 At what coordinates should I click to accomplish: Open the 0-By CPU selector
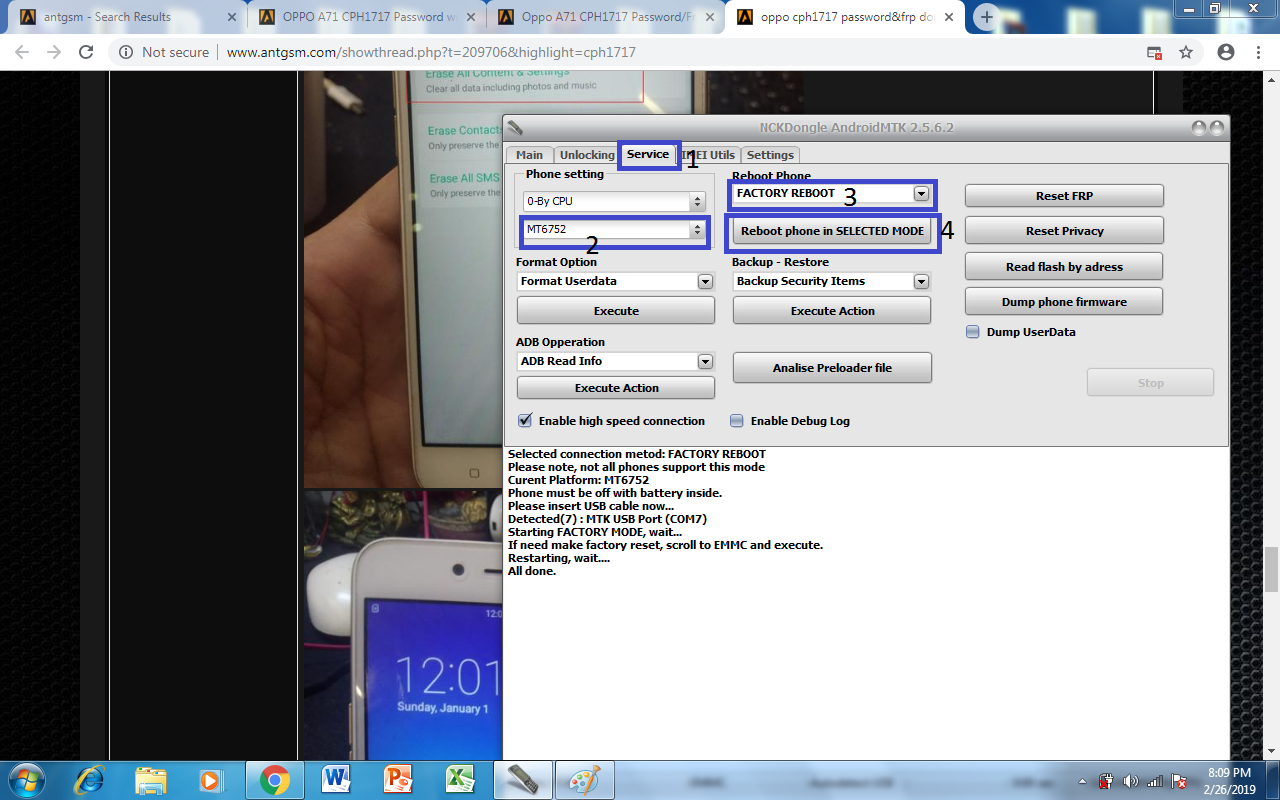614,201
